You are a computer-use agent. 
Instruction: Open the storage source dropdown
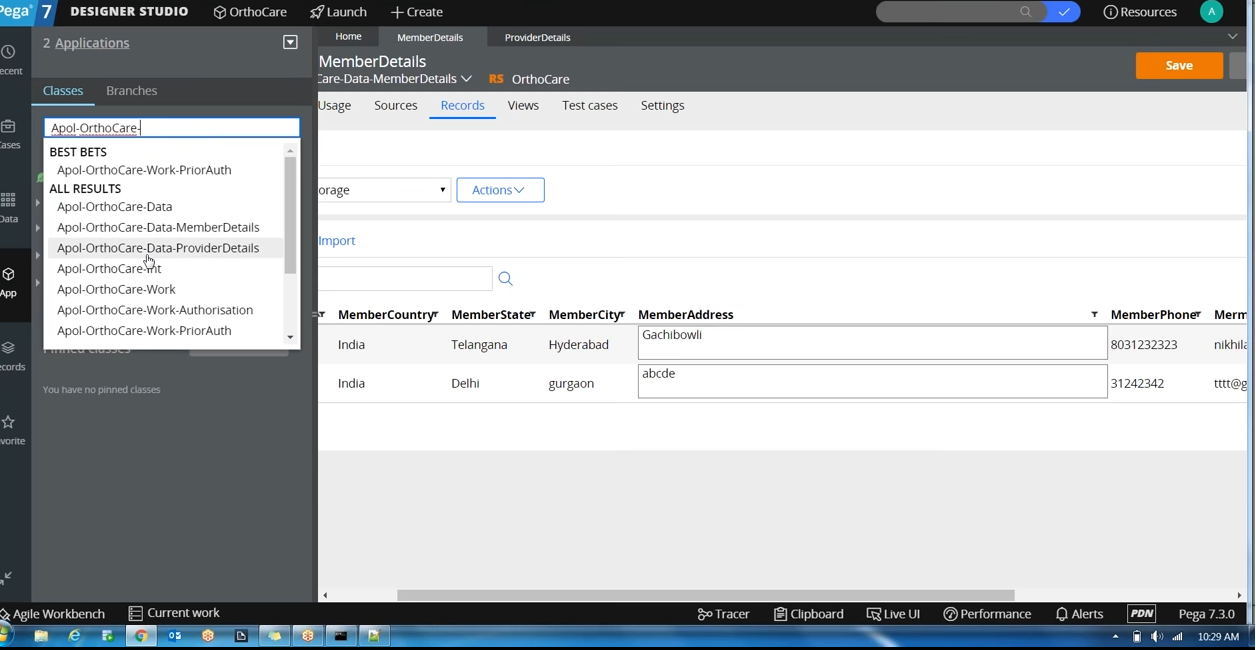[x=441, y=189]
